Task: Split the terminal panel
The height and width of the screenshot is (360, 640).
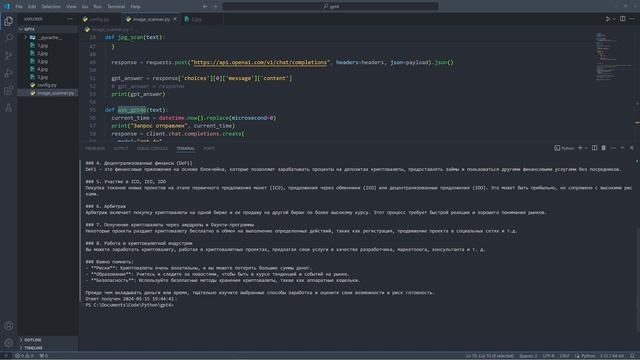Action: (x=595, y=148)
